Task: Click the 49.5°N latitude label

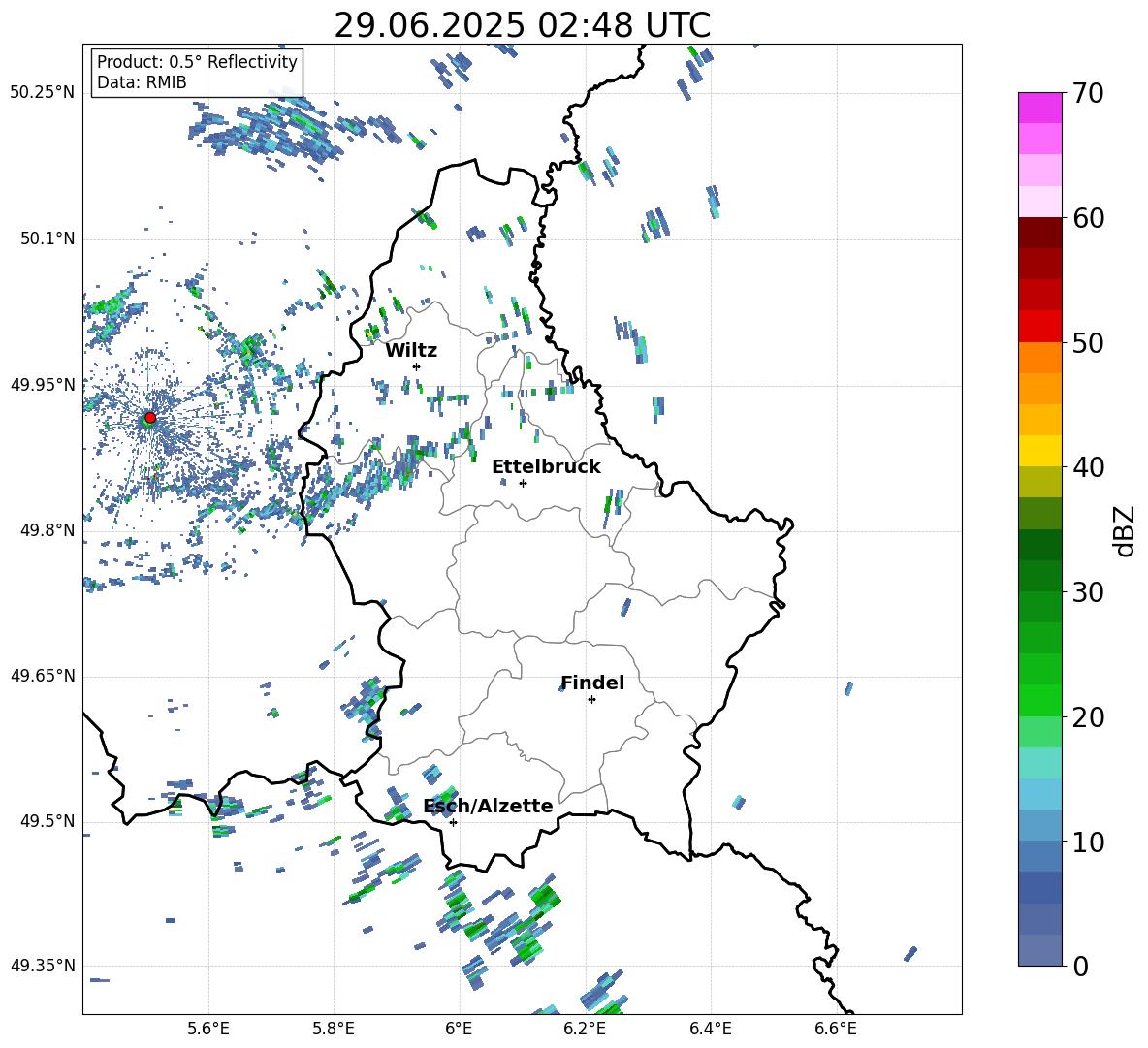Action: (x=48, y=821)
